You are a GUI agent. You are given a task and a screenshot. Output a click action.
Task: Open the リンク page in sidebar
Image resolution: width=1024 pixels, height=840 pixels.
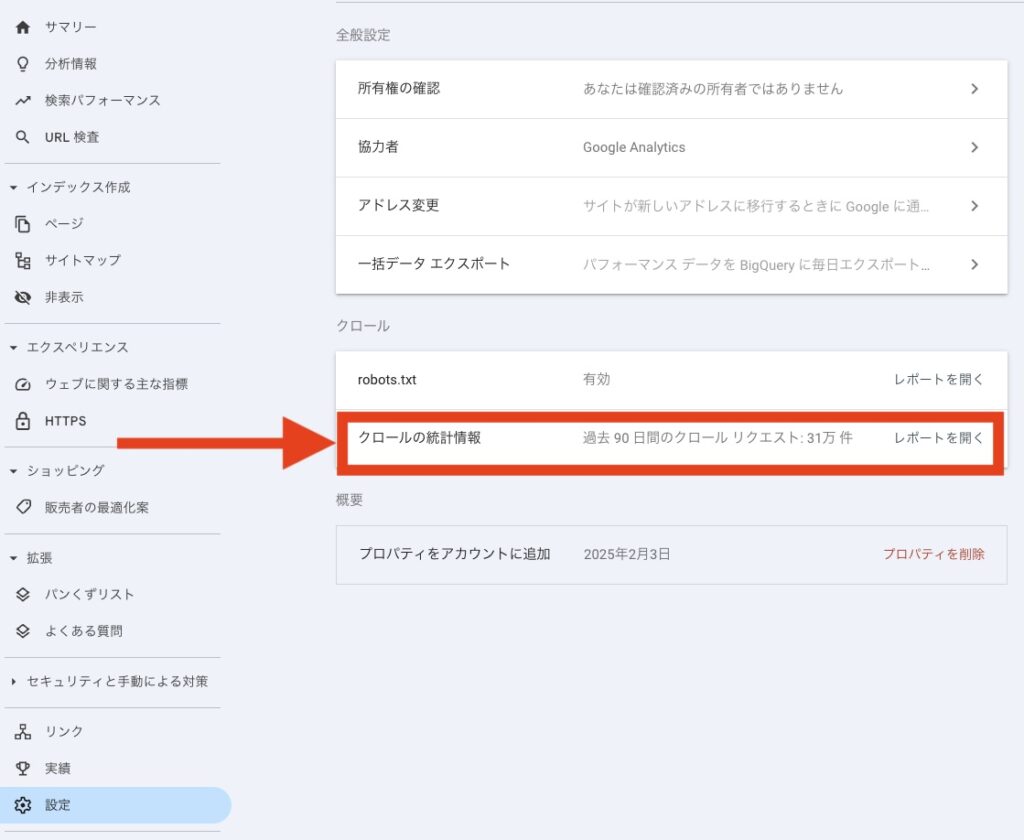[64, 732]
